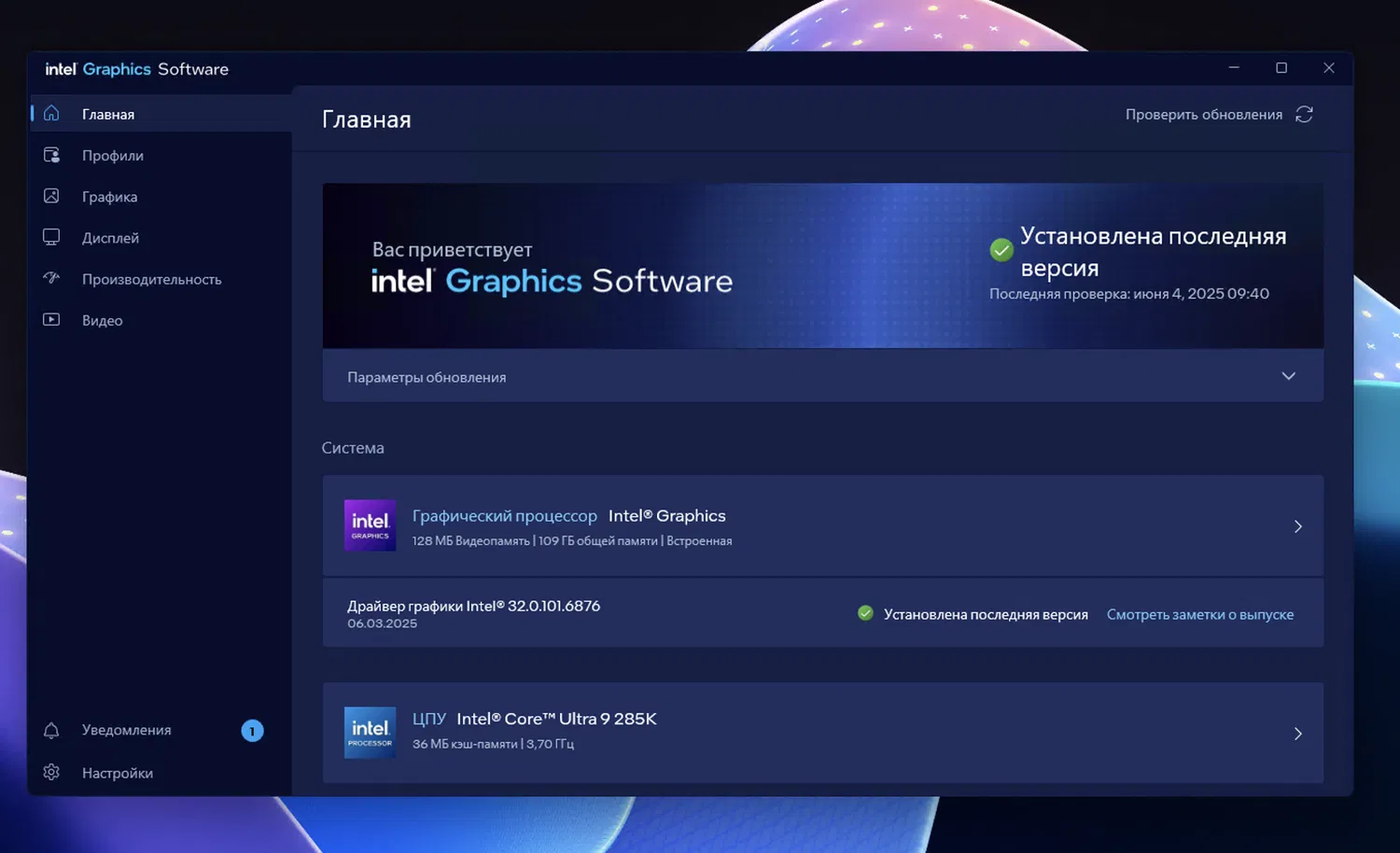The height and width of the screenshot is (853, 1400).
Task: Open the Дисплей section
Action: tap(161, 237)
